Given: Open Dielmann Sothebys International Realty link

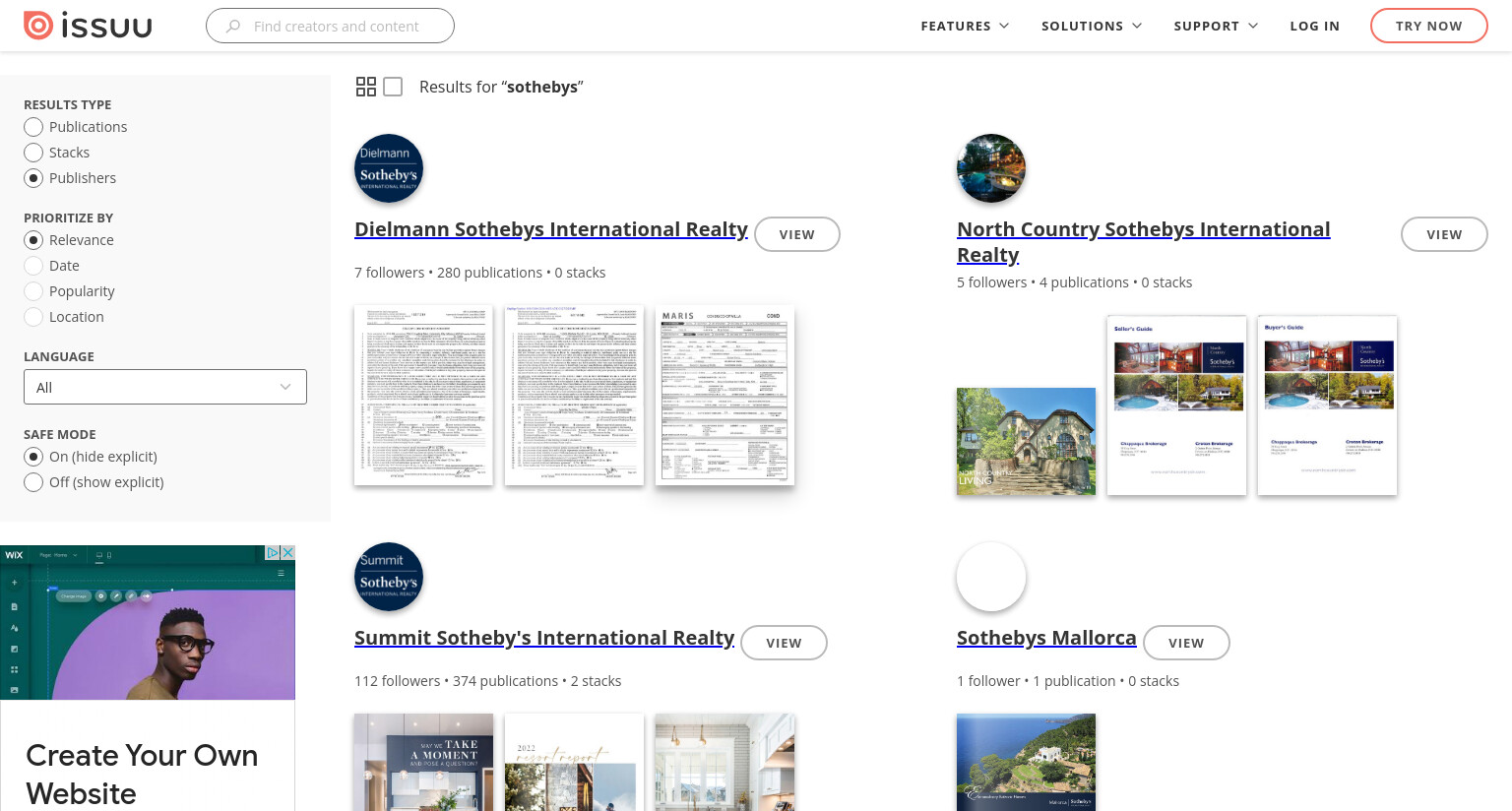Looking at the screenshot, I should click(x=551, y=229).
